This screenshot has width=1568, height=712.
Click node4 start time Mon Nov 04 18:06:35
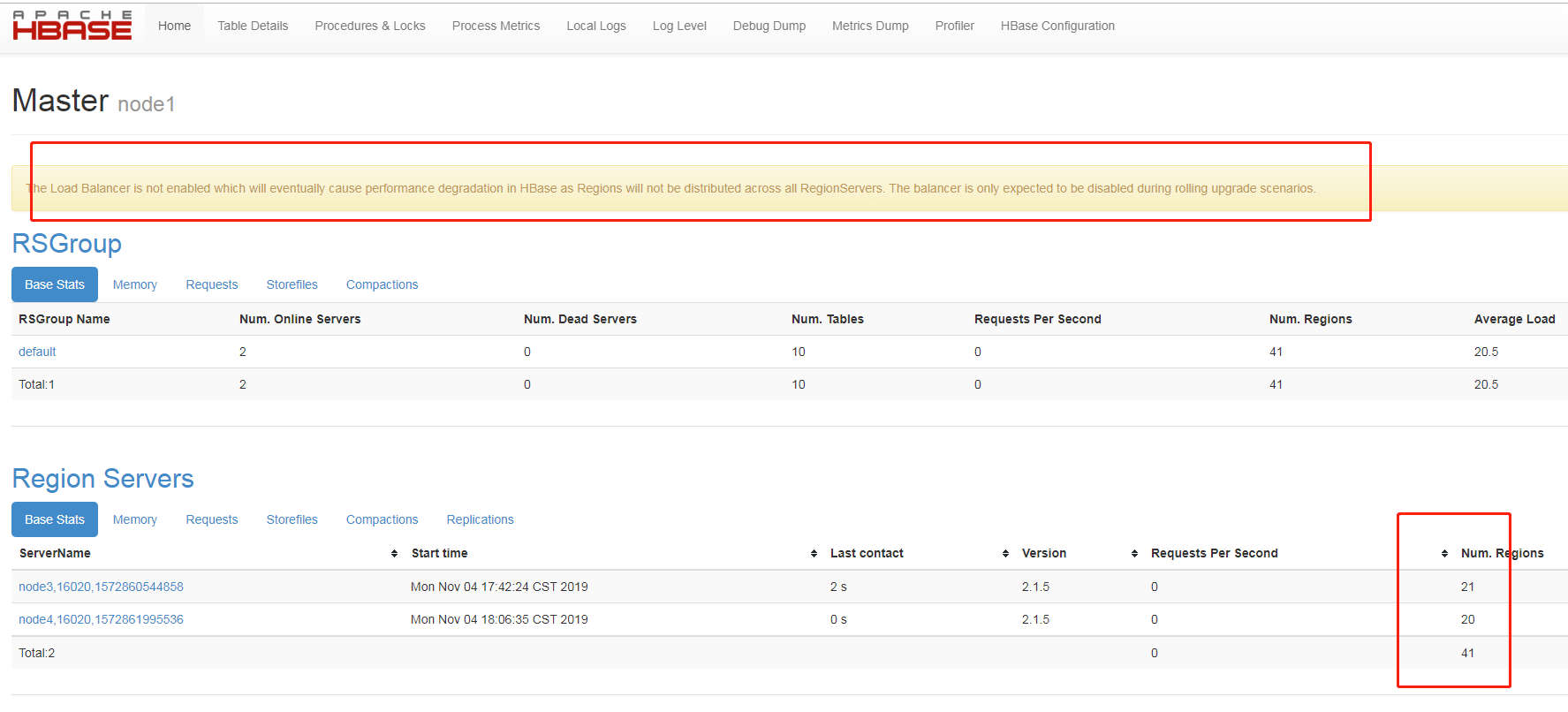499,619
